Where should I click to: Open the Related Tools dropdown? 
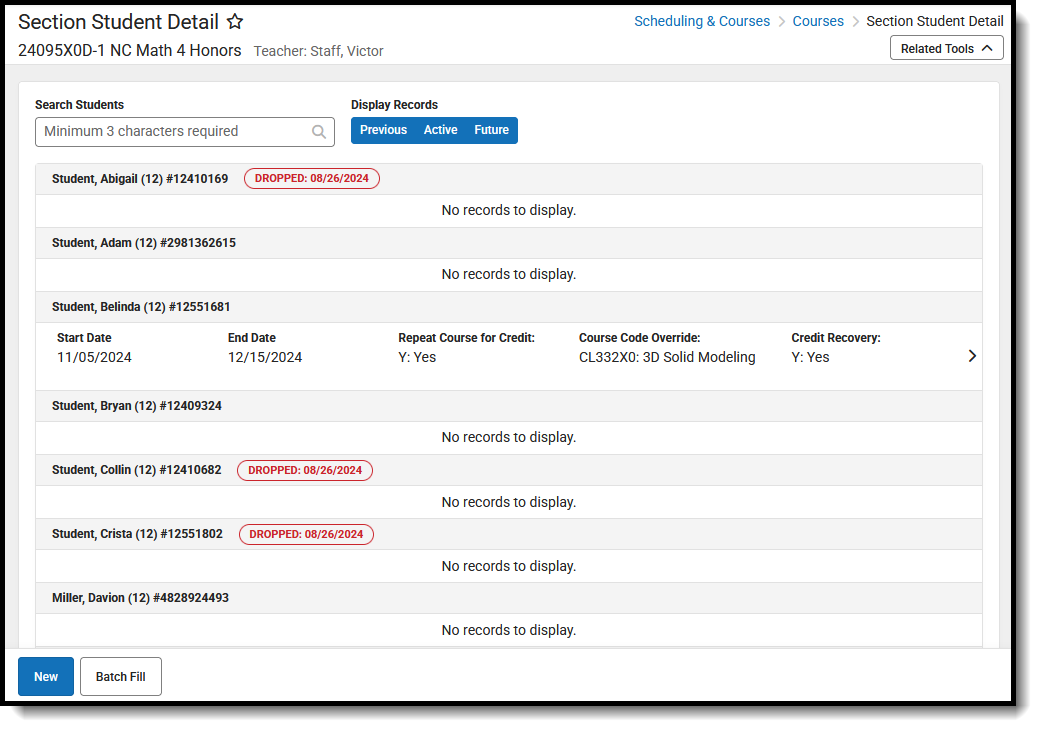[945, 47]
